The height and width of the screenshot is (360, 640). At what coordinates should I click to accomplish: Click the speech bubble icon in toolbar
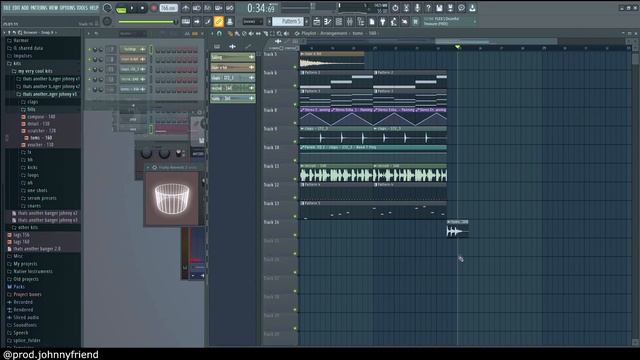[461, 8]
